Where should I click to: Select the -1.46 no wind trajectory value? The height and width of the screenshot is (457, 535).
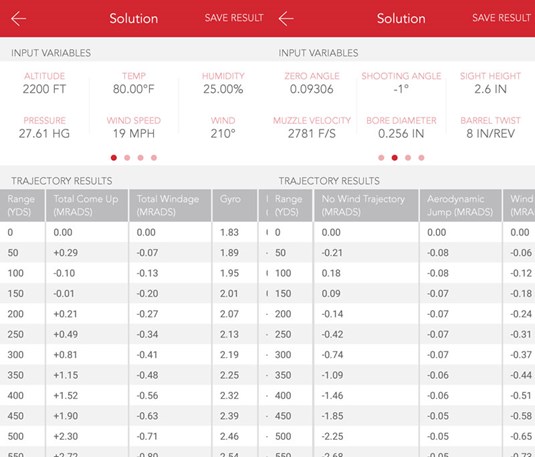[x=332, y=396]
